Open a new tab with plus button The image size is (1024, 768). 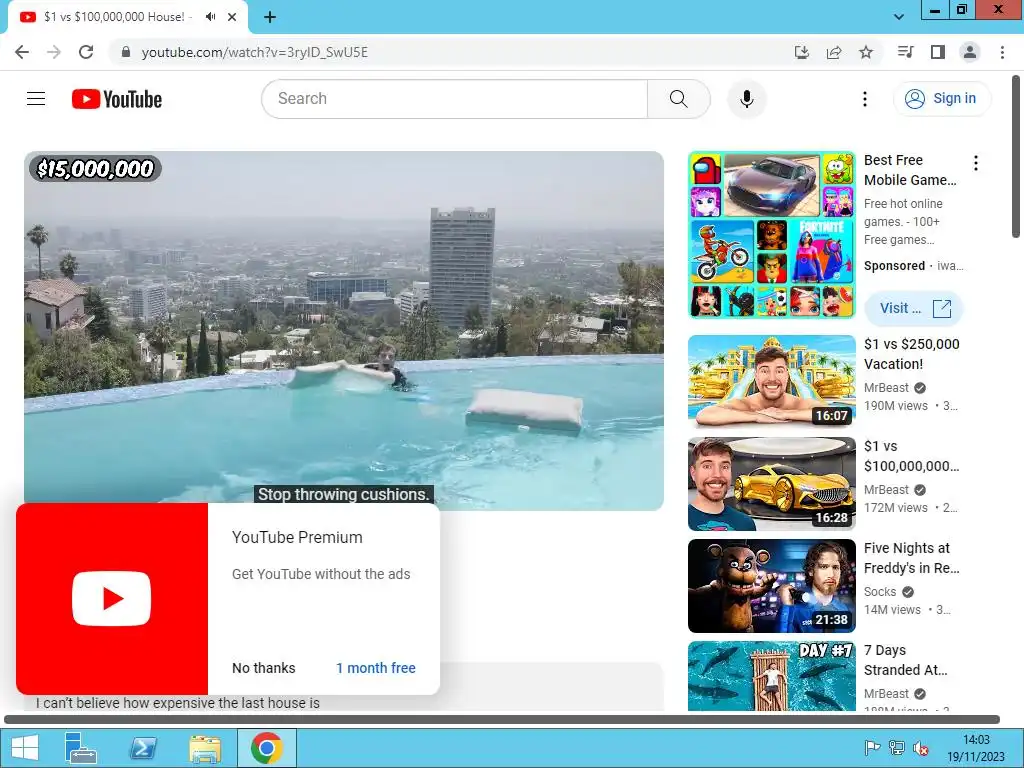pyautogui.click(x=270, y=18)
